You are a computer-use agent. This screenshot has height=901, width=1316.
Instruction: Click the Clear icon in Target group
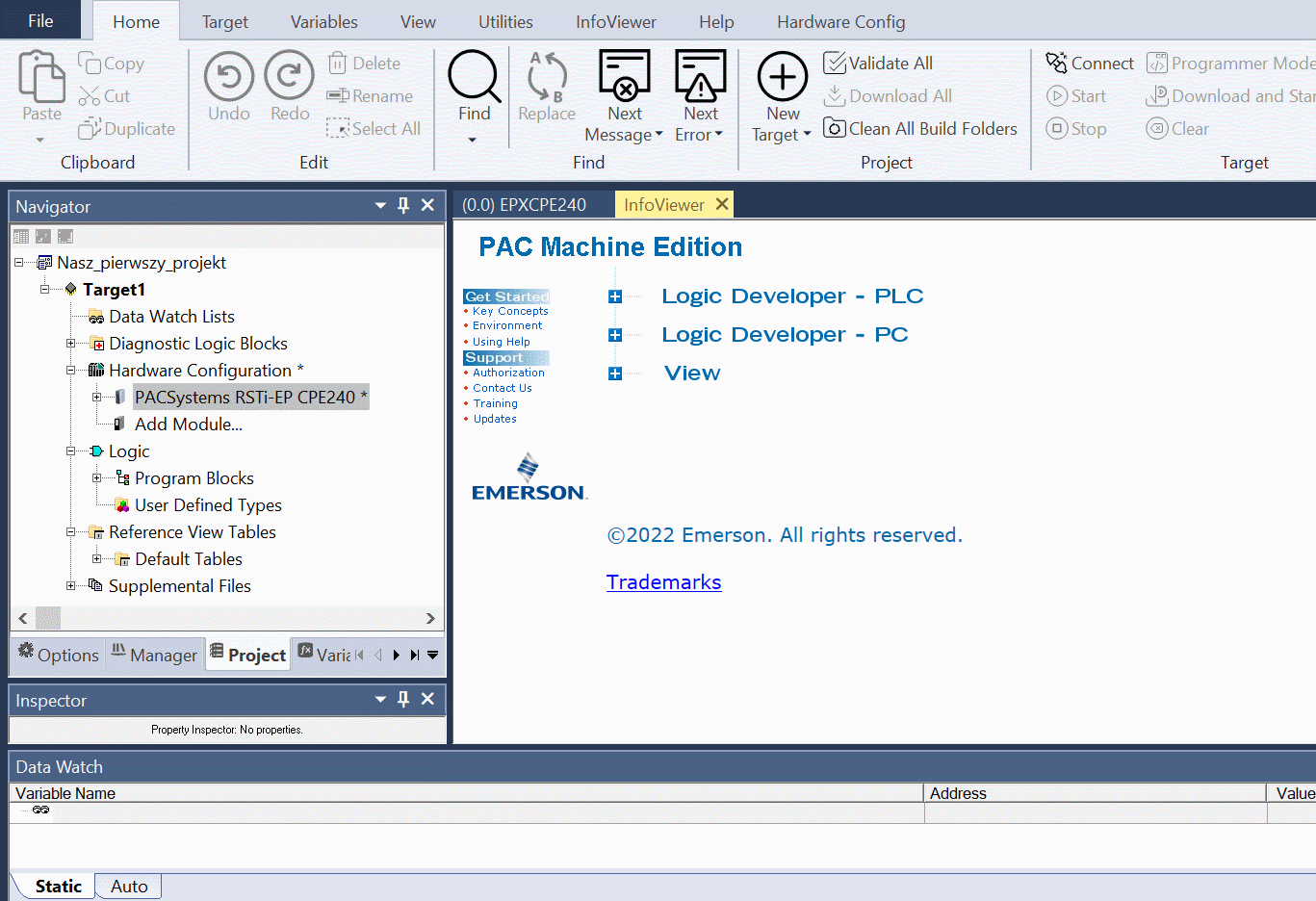1157,129
